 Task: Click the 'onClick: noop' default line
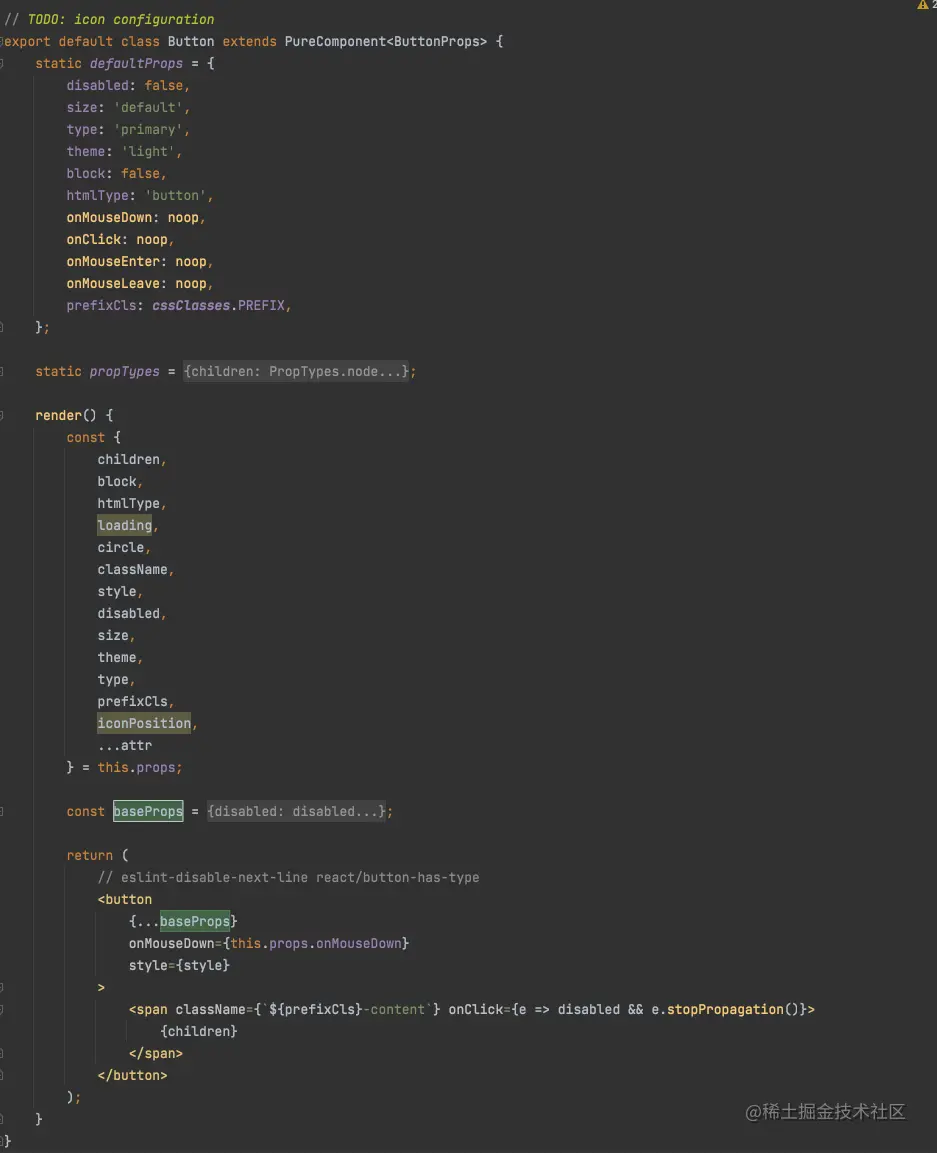(120, 240)
